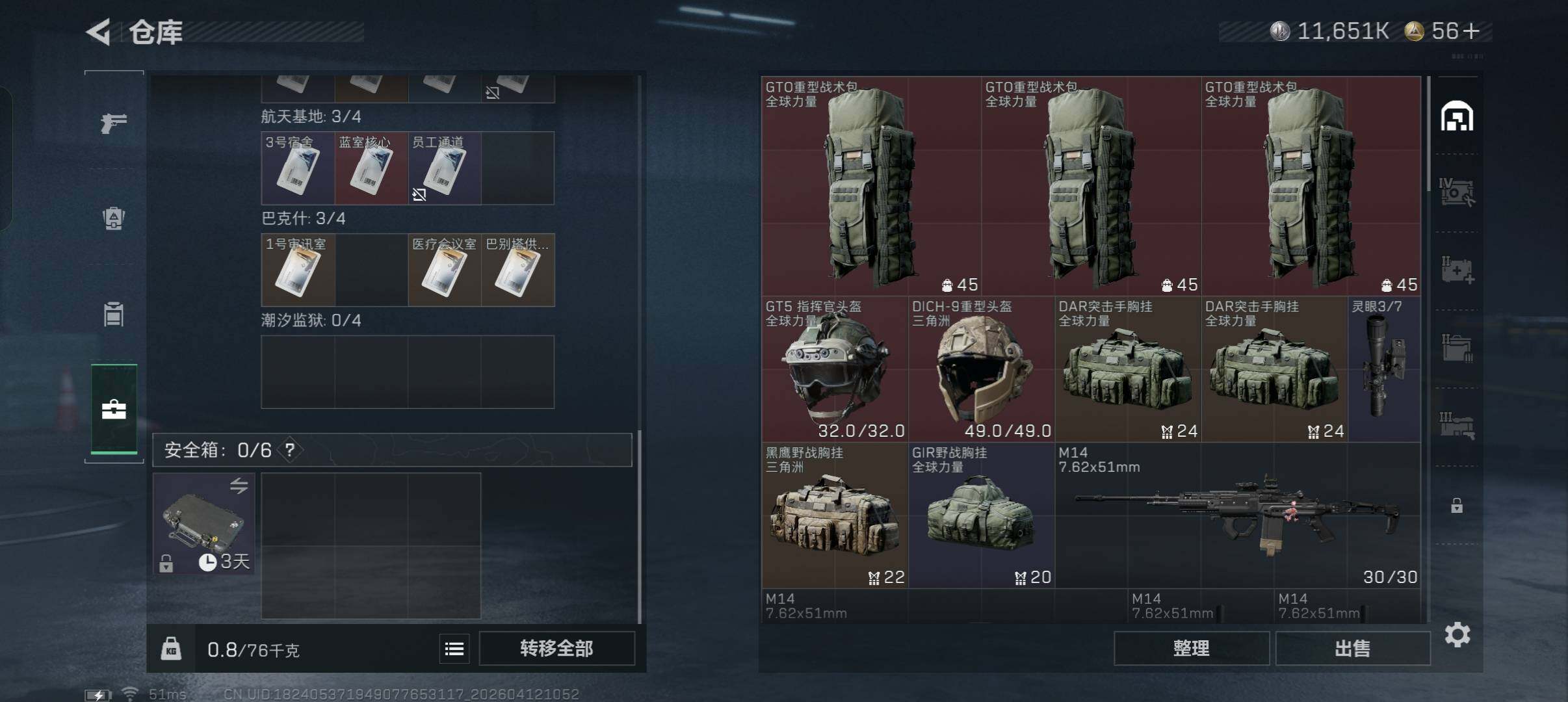Image resolution: width=1568 pixels, height=702 pixels.
Task: Open stash settings gear icon
Action: click(x=1457, y=634)
